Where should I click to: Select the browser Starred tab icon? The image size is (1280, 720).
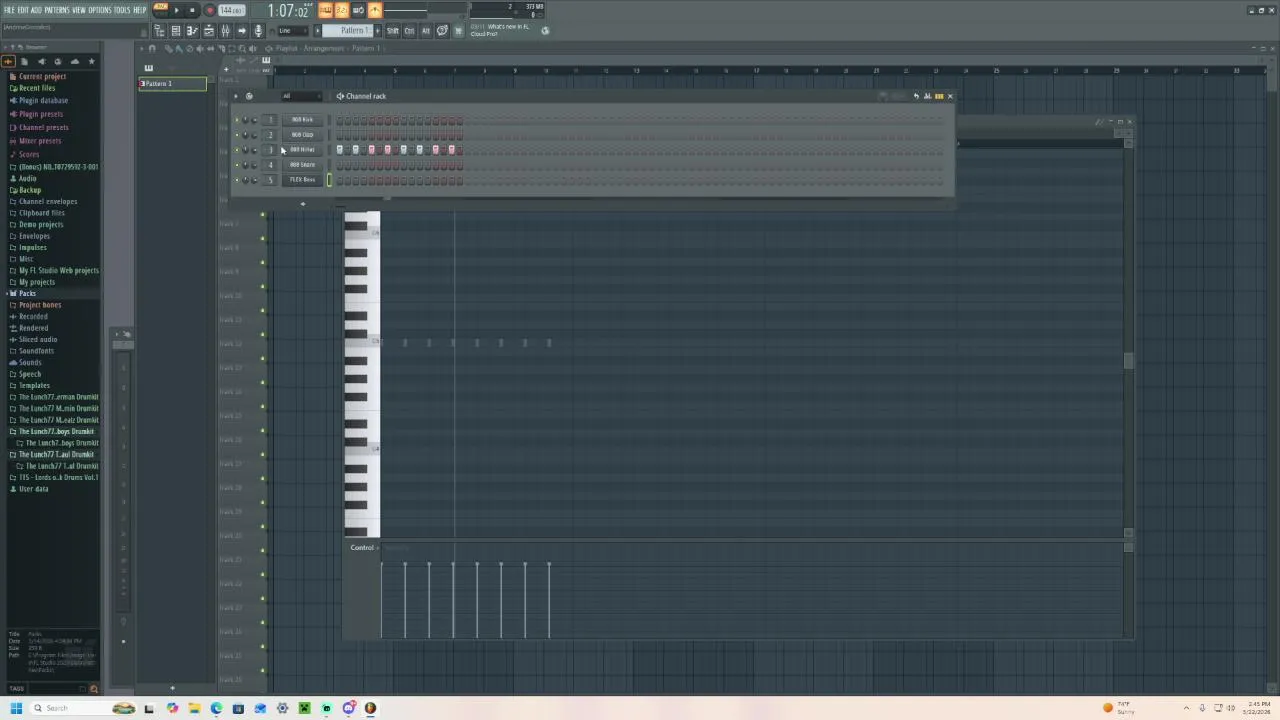(91, 61)
